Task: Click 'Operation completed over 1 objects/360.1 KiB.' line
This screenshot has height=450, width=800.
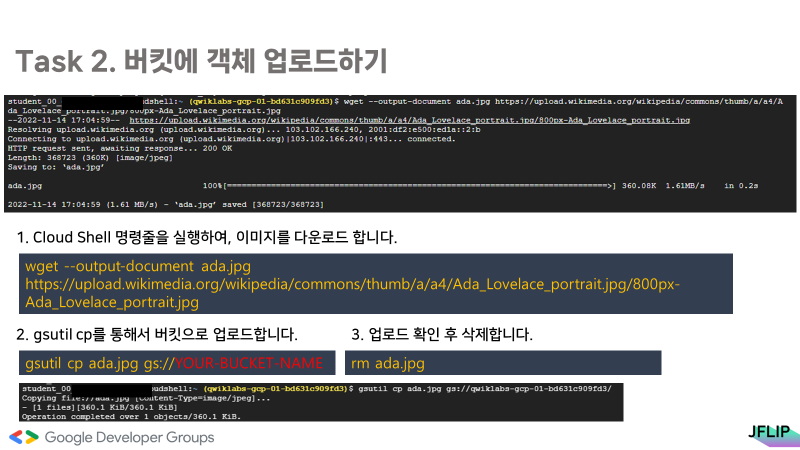Action: tap(131, 416)
